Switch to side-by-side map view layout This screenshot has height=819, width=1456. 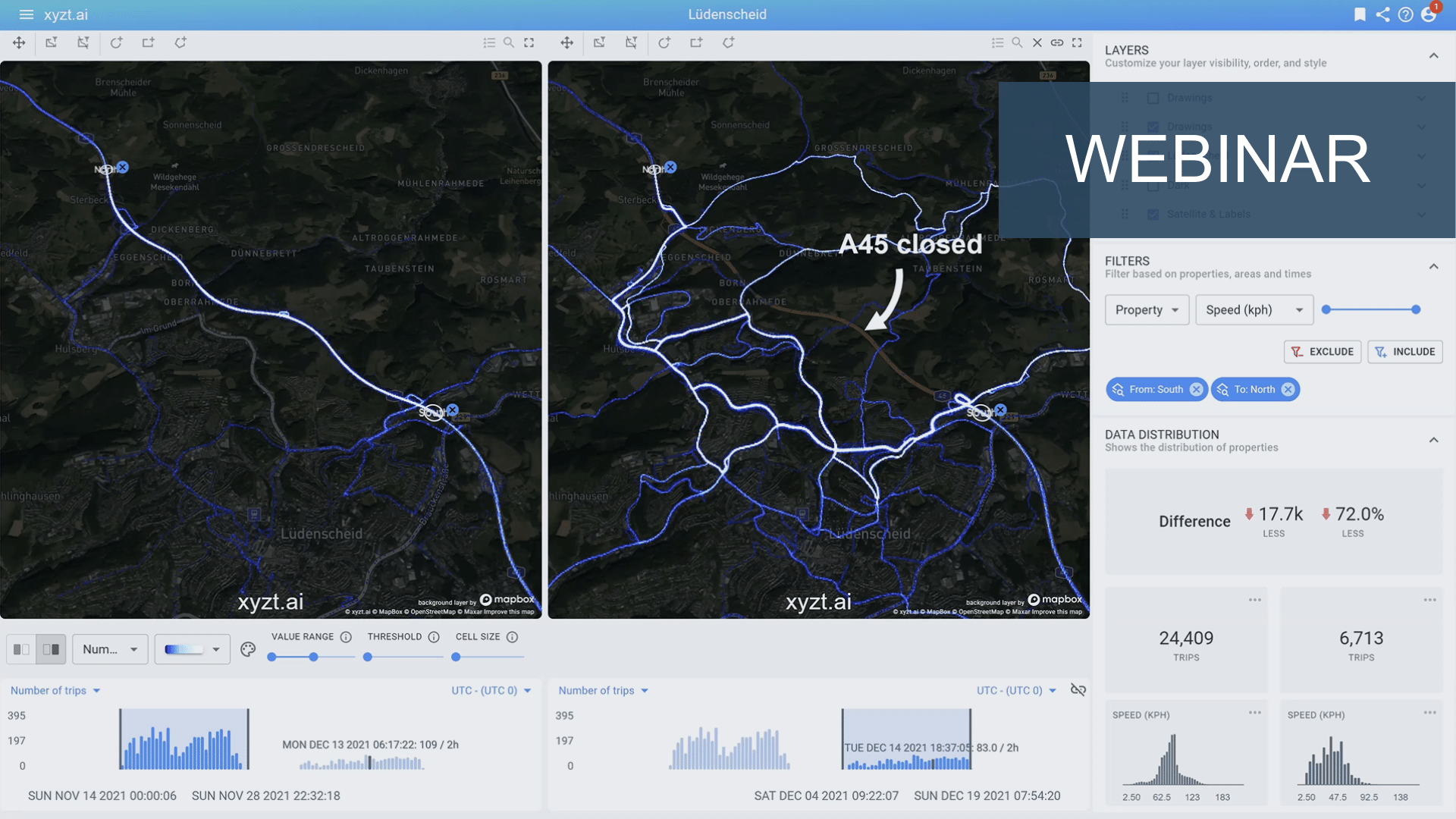click(x=51, y=649)
